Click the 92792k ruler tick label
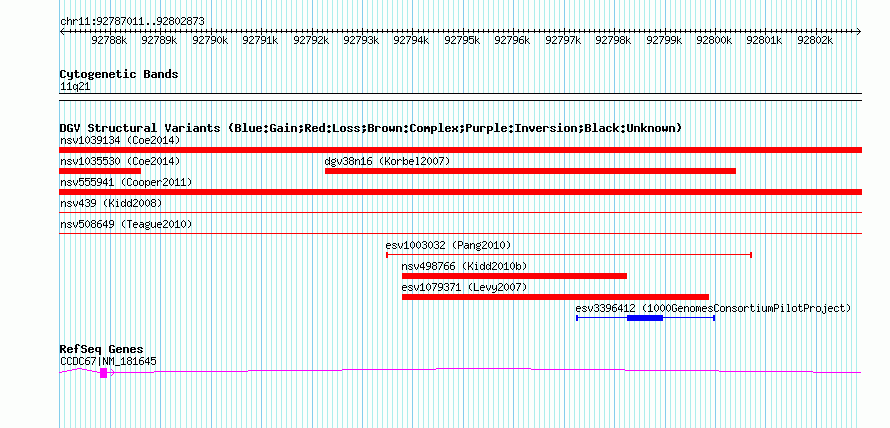The image size is (890, 428). [x=311, y=40]
